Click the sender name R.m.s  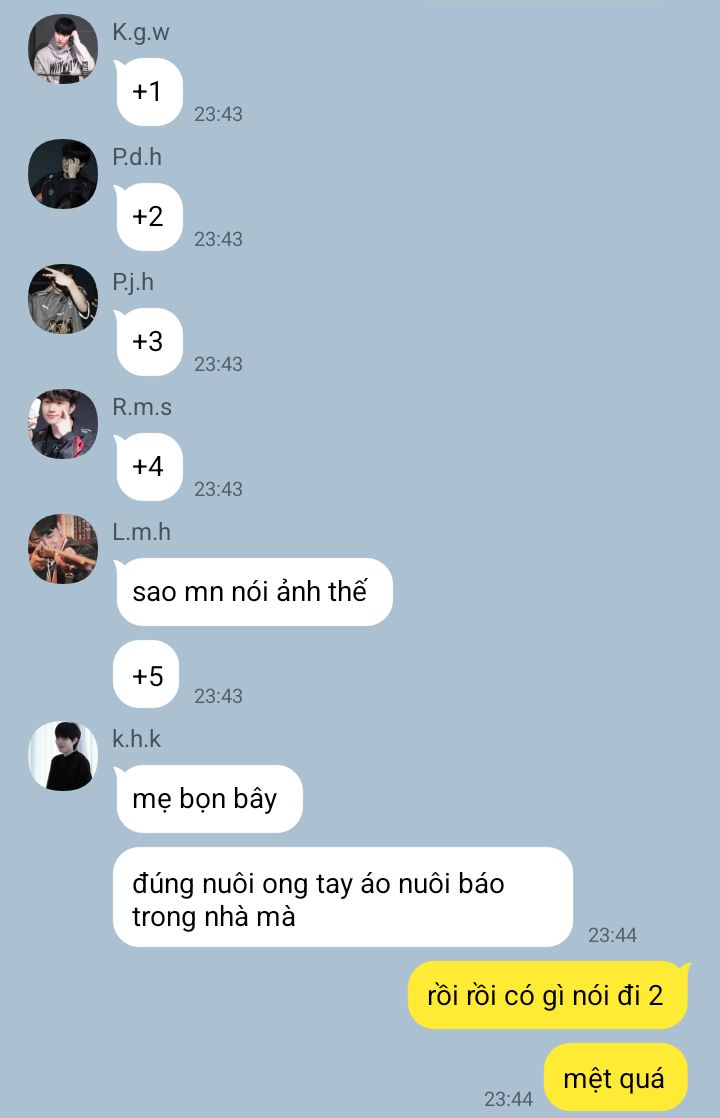tap(142, 407)
